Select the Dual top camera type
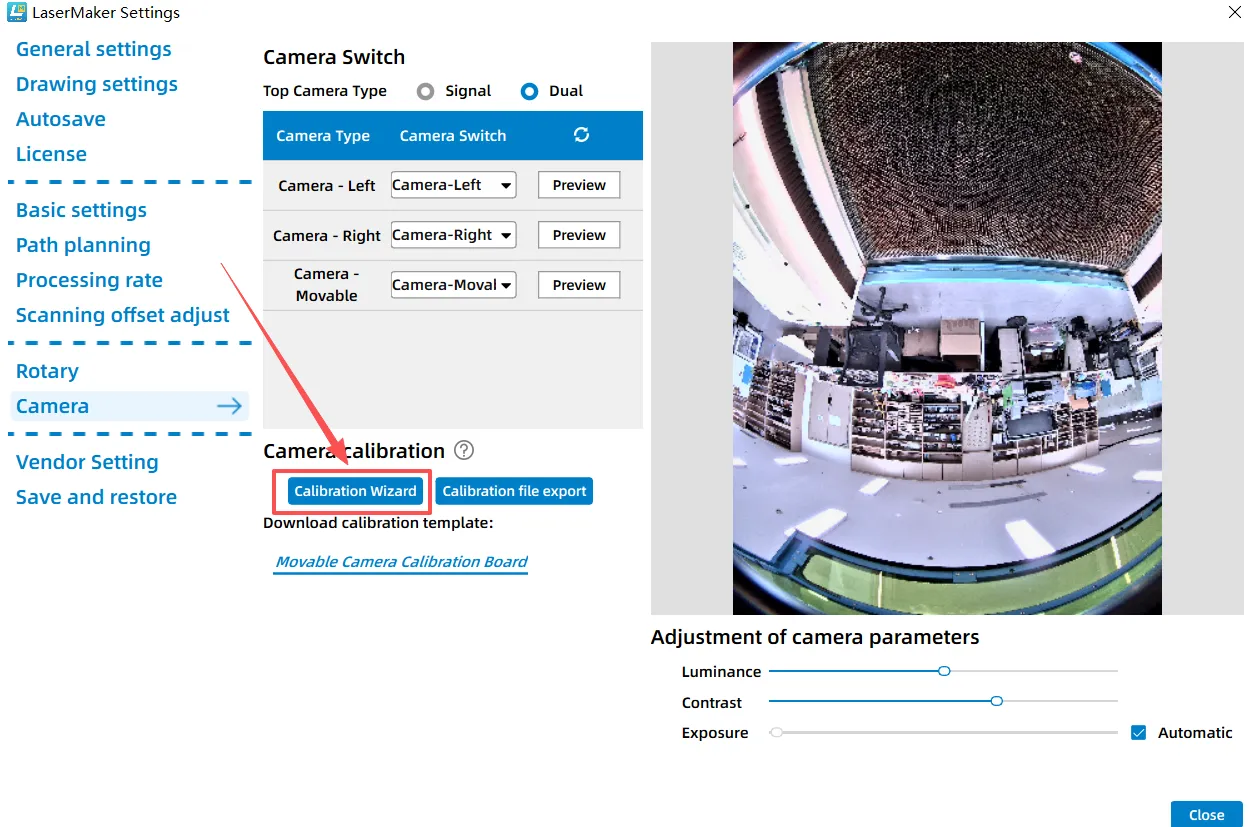This screenshot has width=1250, height=827. point(530,91)
